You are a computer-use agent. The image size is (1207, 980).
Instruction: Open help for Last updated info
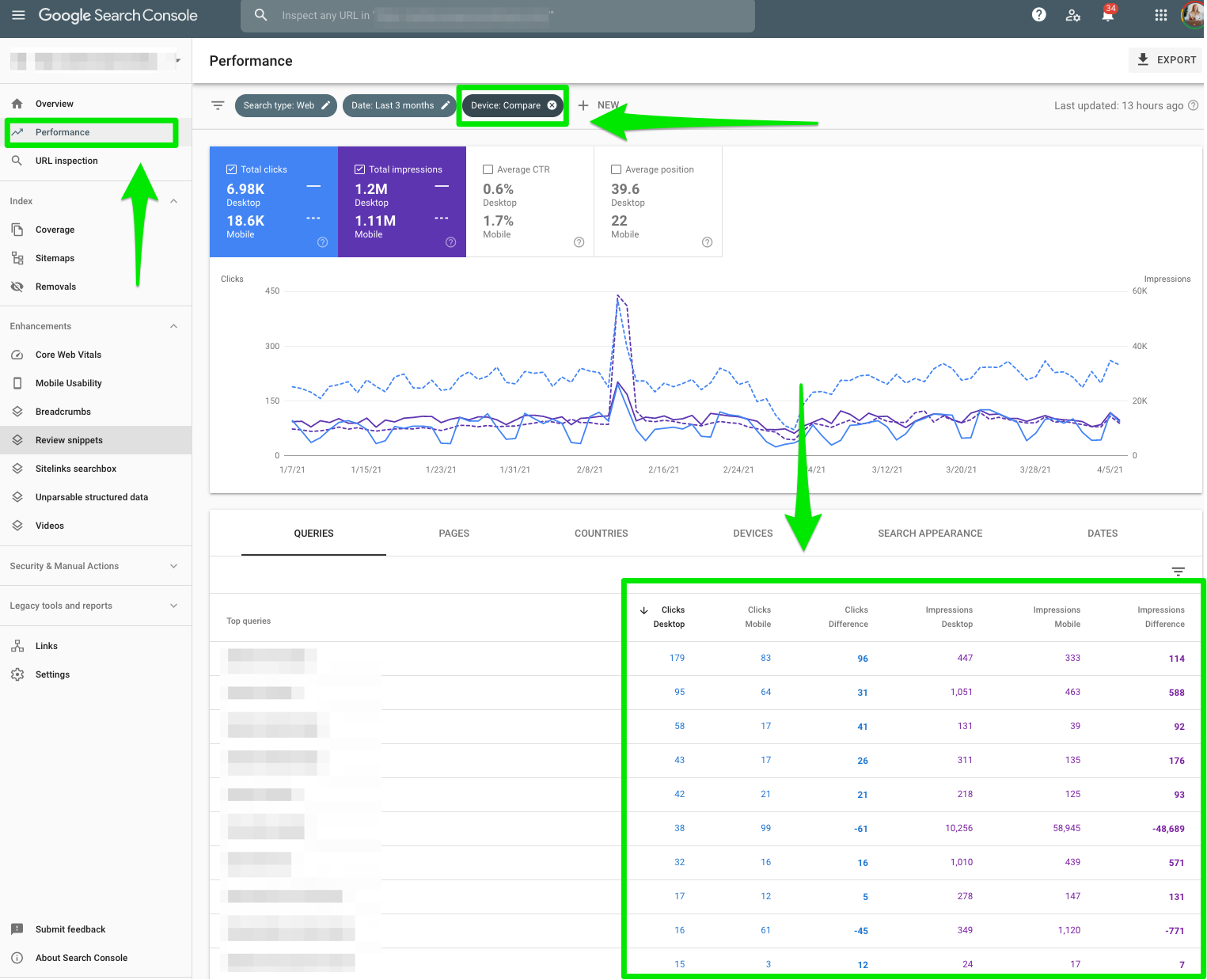(1194, 105)
